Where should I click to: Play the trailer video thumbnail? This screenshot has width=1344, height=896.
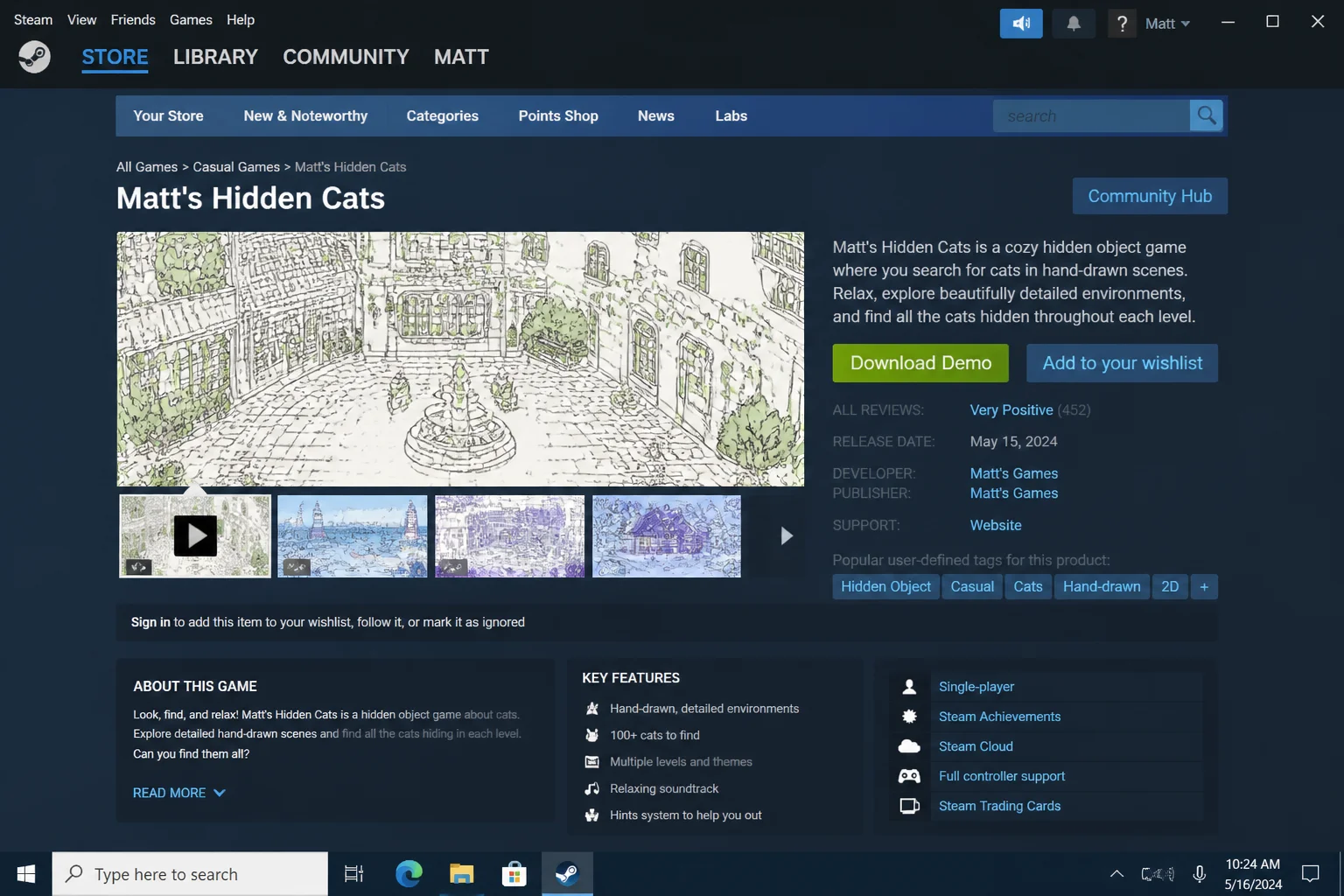[195, 536]
